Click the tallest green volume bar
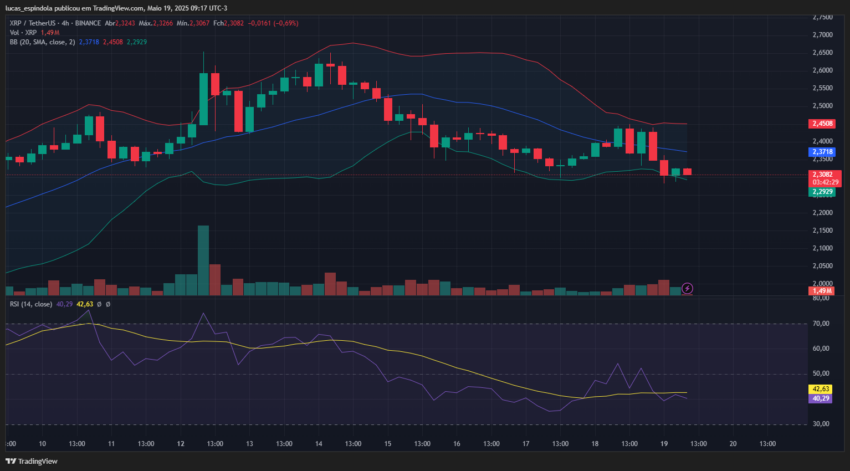Viewport: 850px width, 471px height. [x=203, y=260]
